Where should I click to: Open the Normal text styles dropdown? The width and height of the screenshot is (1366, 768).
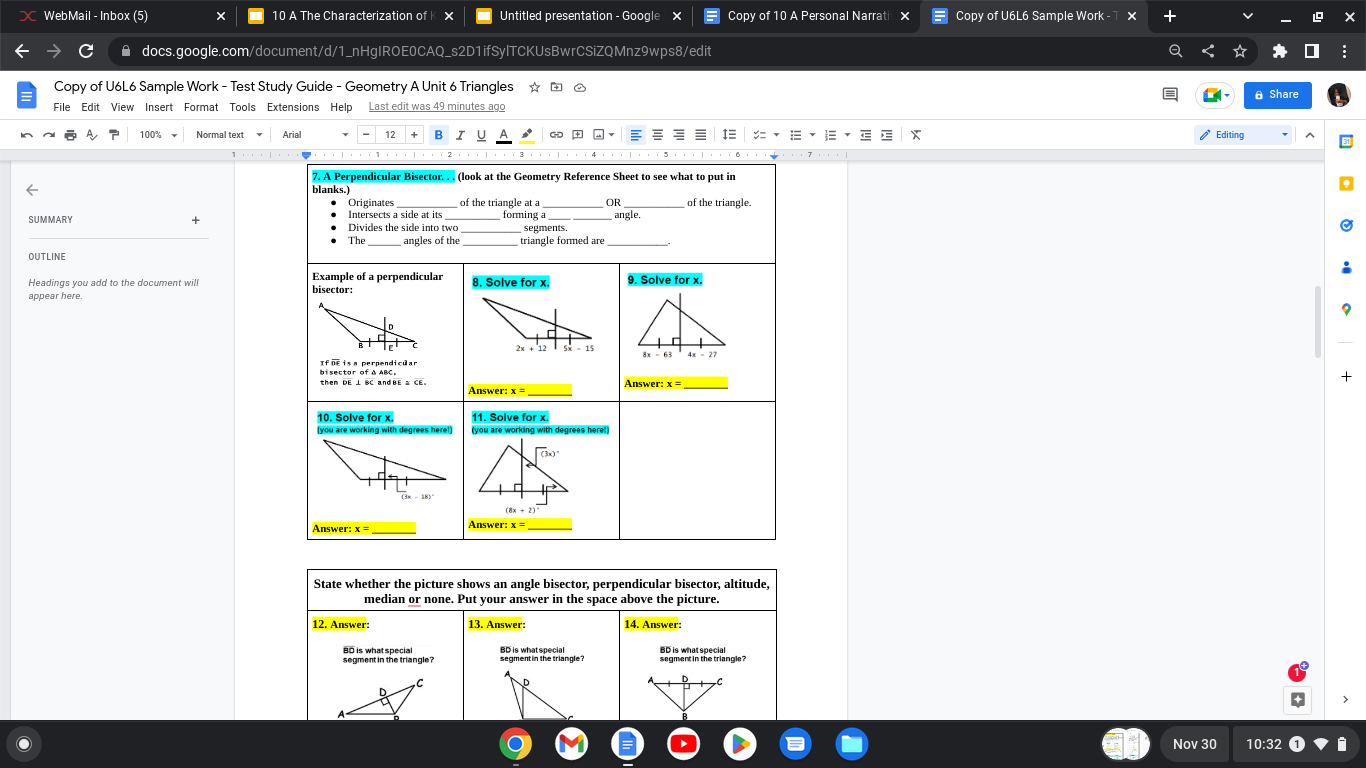coord(229,135)
